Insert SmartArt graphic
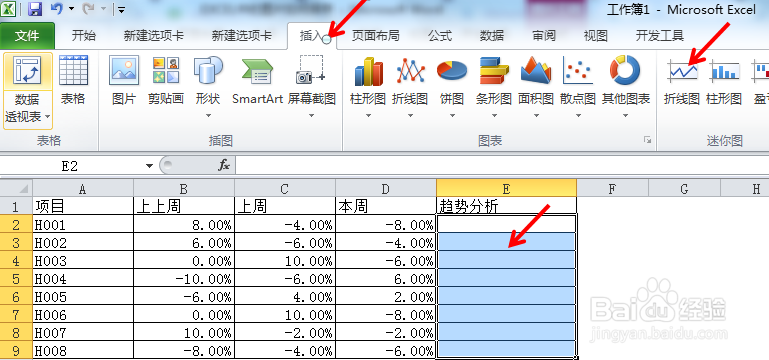Viewport: 769px width, 360px height. (x=257, y=81)
